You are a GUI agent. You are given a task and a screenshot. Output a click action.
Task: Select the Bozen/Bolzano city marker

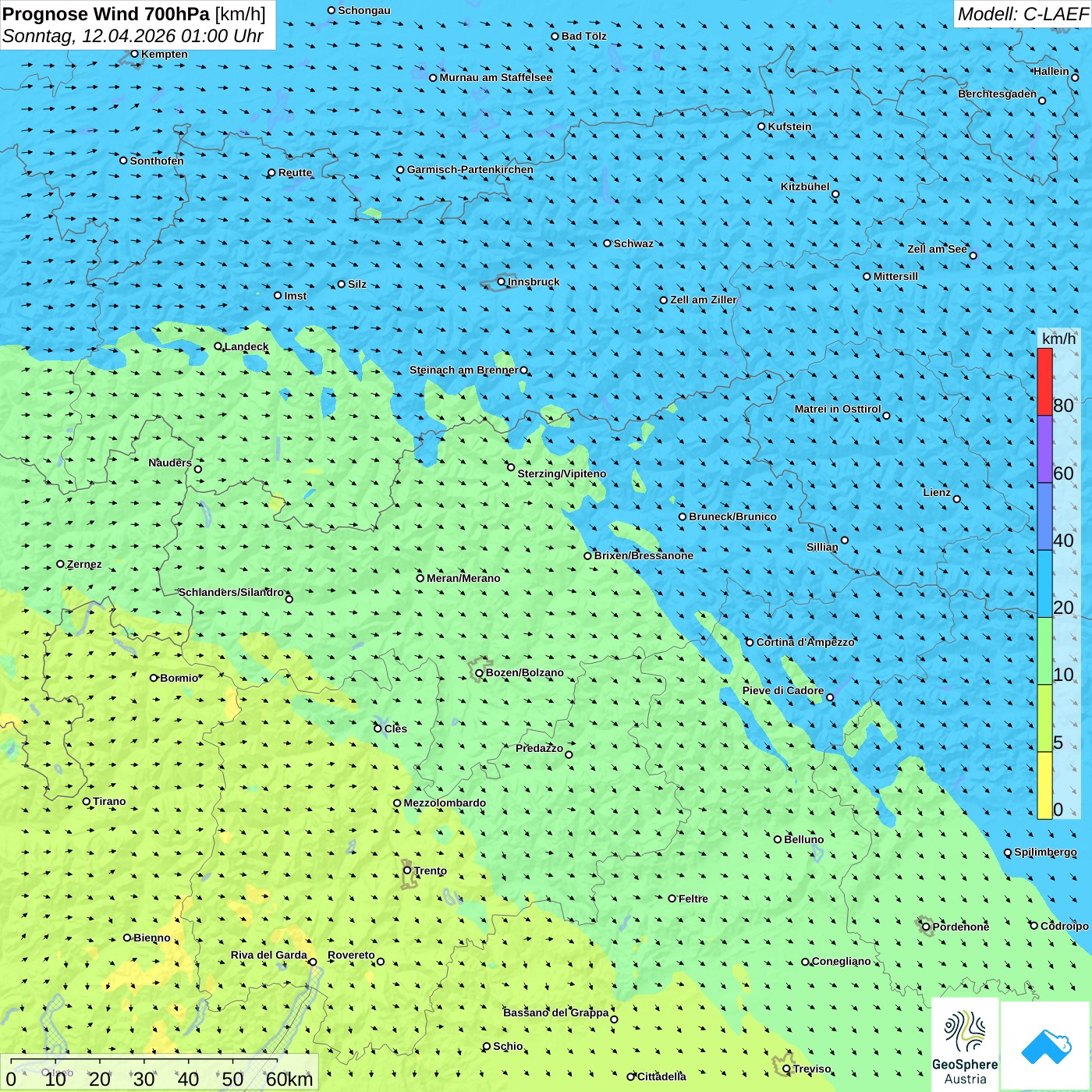[479, 672]
